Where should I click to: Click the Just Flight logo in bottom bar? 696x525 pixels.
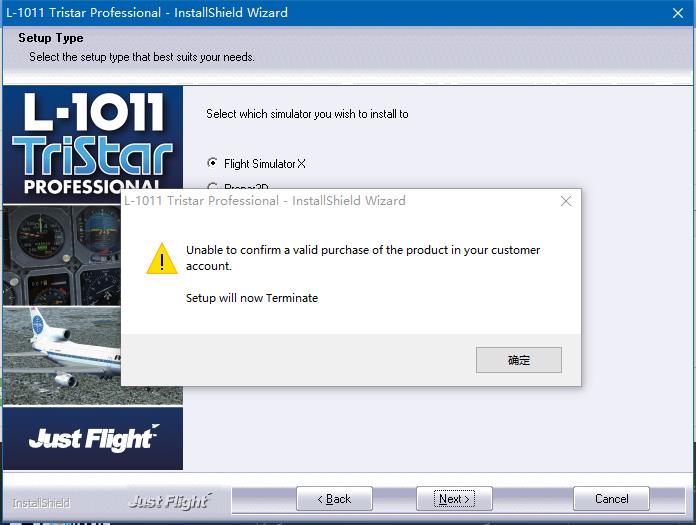[x=168, y=500]
